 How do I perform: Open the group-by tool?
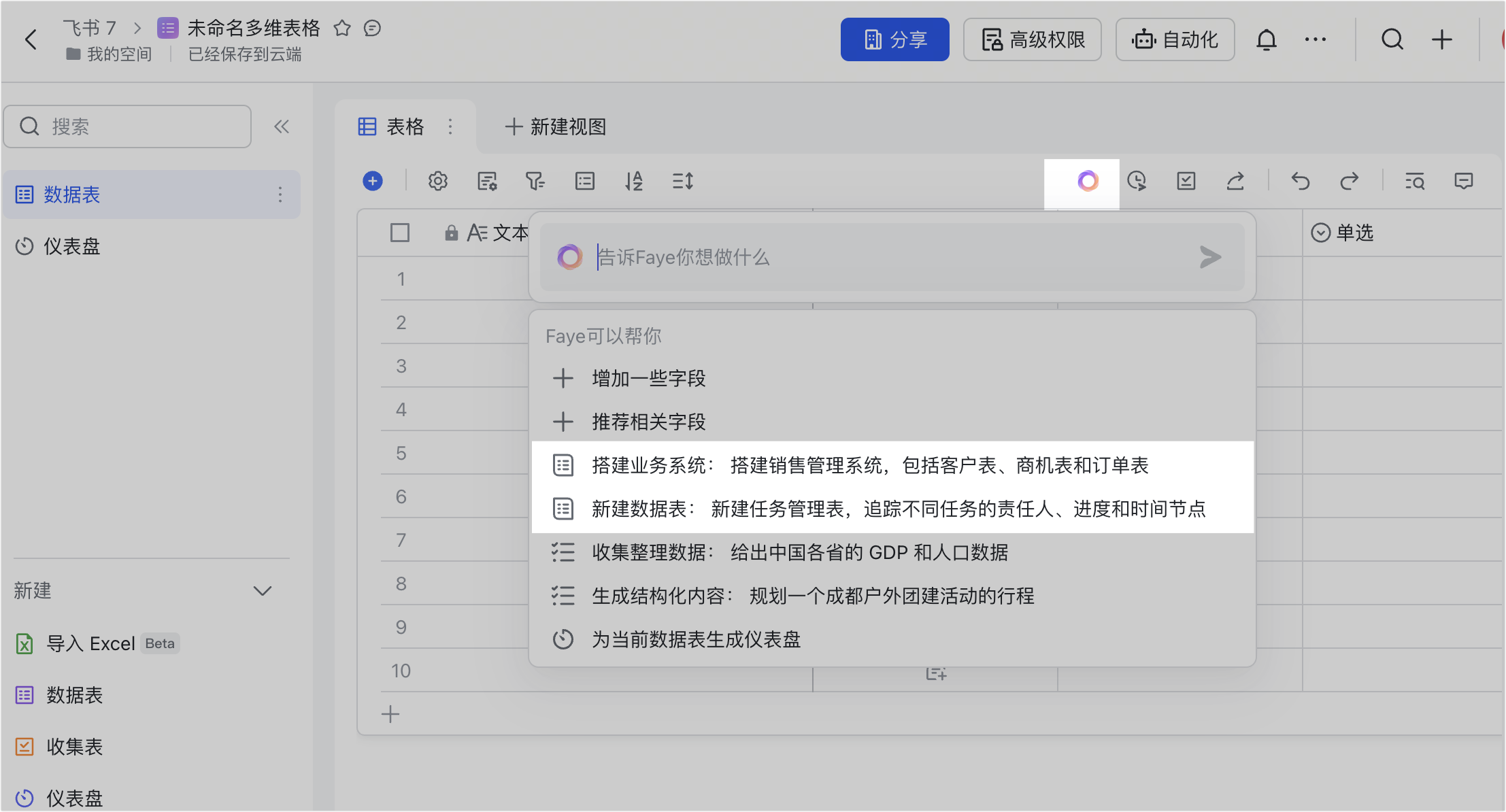(x=584, y=181)
